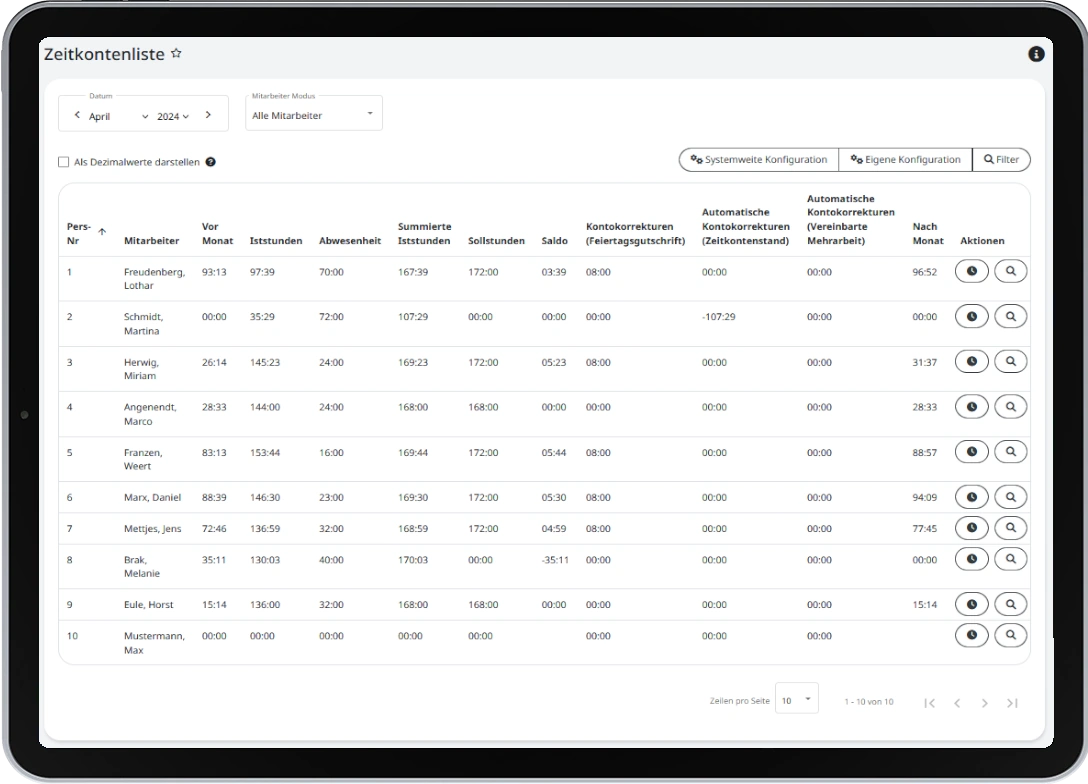Open the year dropdown showing 2024
This screenshot has width=1088, height=784.
click(x=172, y=116)
